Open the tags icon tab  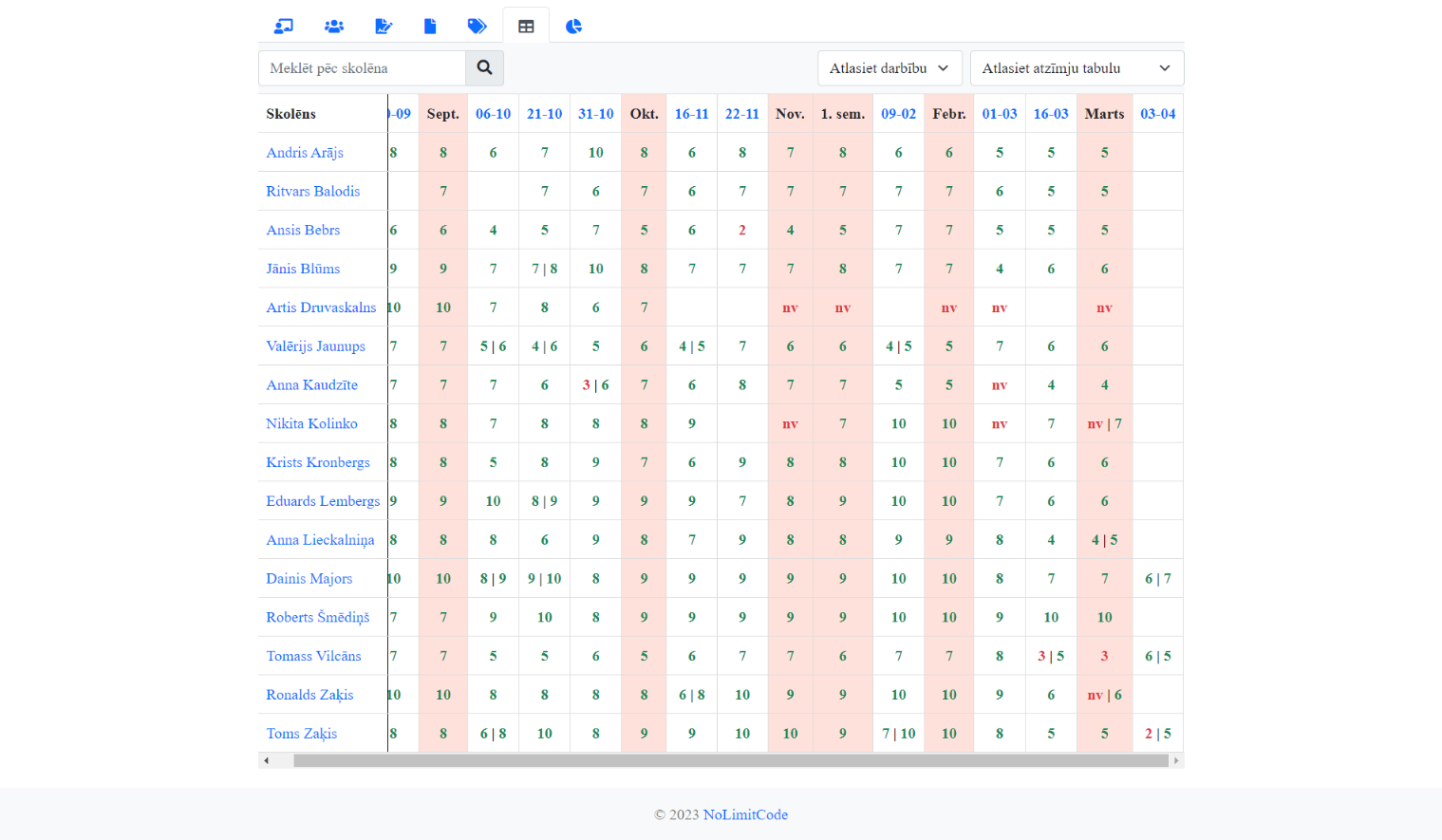[x=478, y=27]
